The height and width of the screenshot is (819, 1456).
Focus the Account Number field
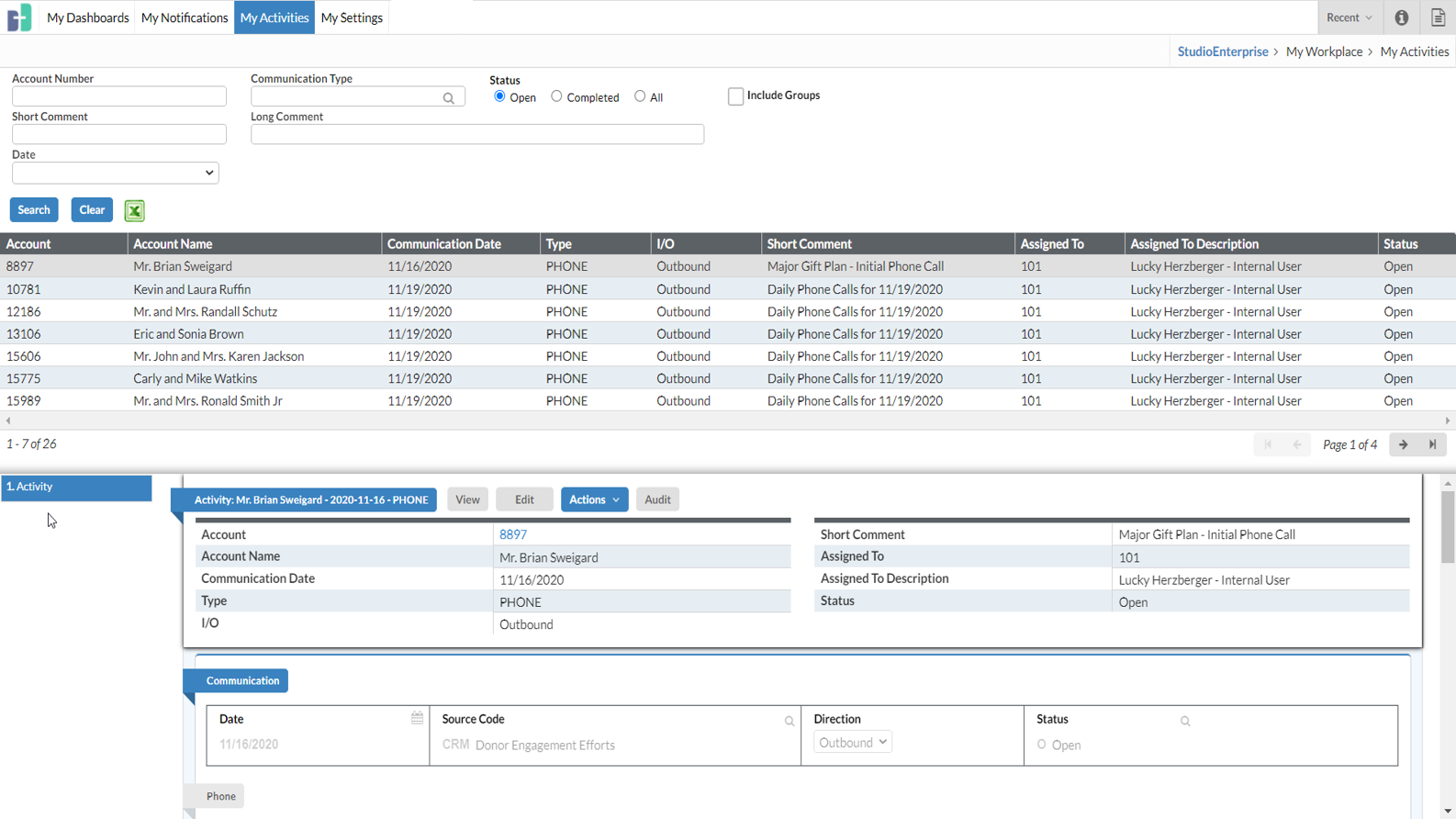tap(119, 96)
